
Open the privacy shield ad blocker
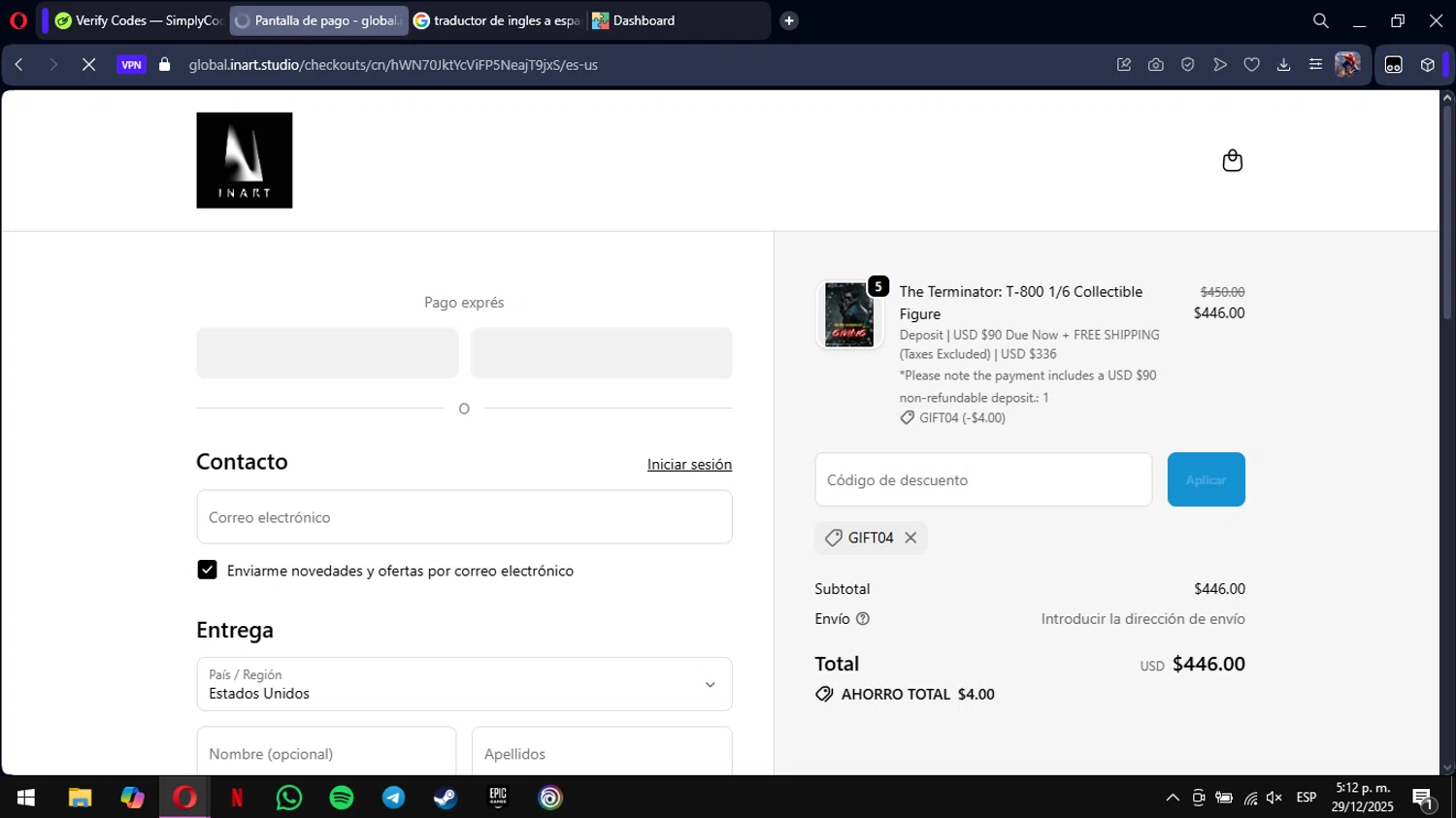pos(1188,65)
